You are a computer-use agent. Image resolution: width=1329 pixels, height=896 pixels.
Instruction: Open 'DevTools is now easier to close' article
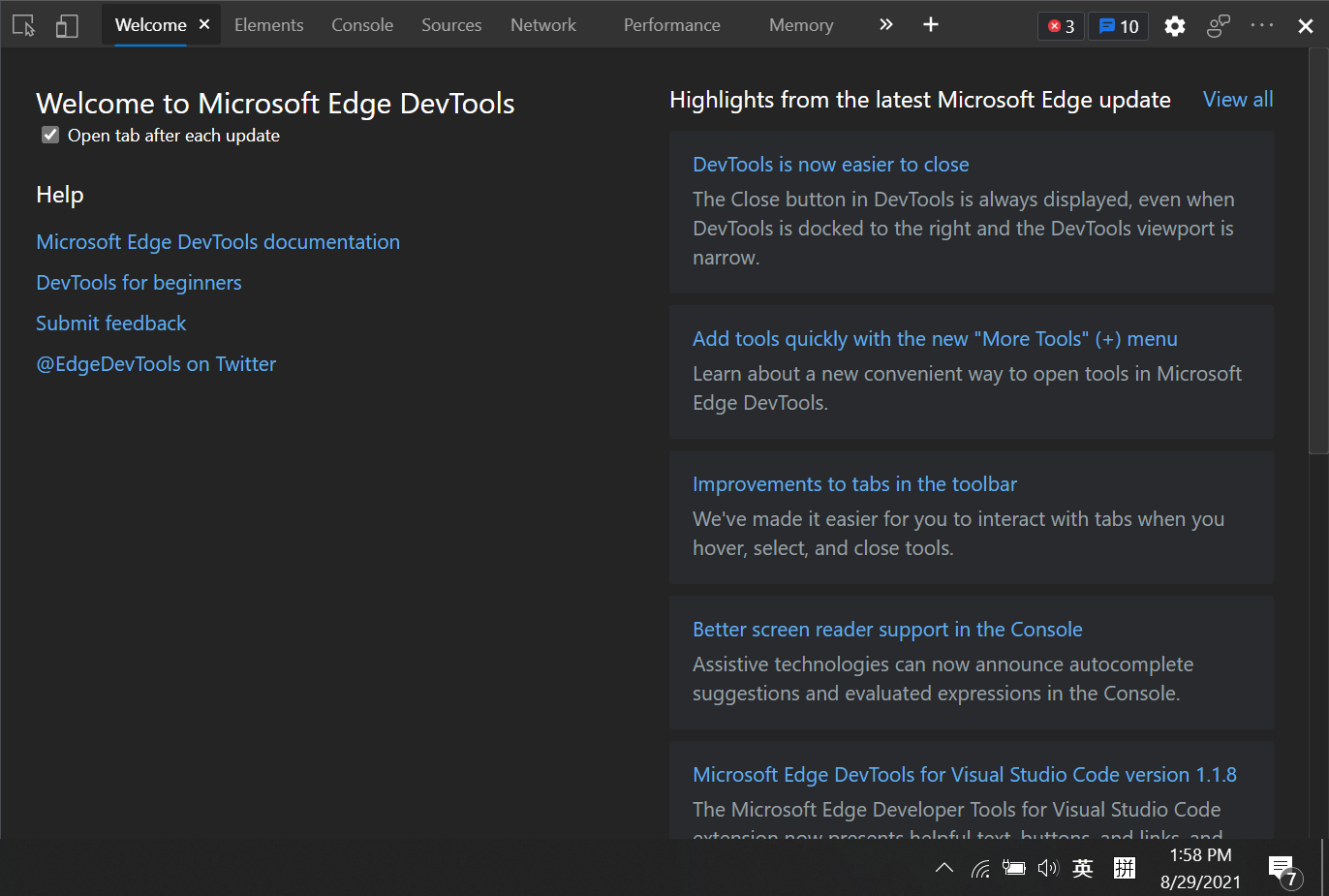pos(830,165)
